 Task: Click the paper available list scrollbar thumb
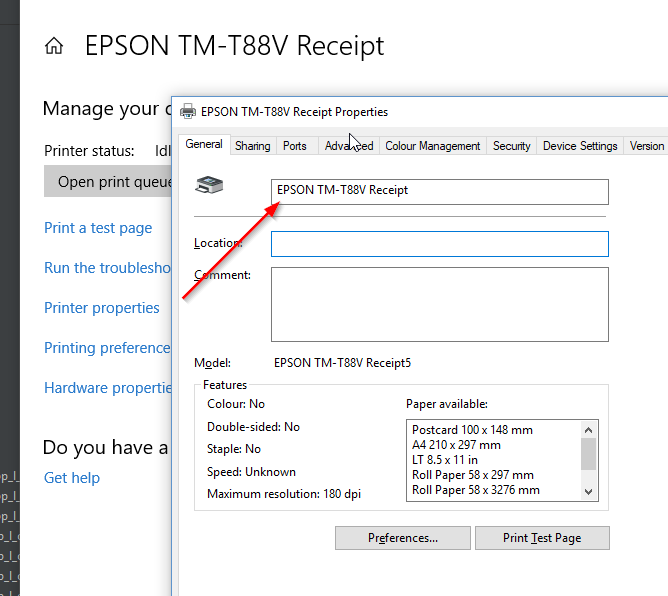coord(588,453)
